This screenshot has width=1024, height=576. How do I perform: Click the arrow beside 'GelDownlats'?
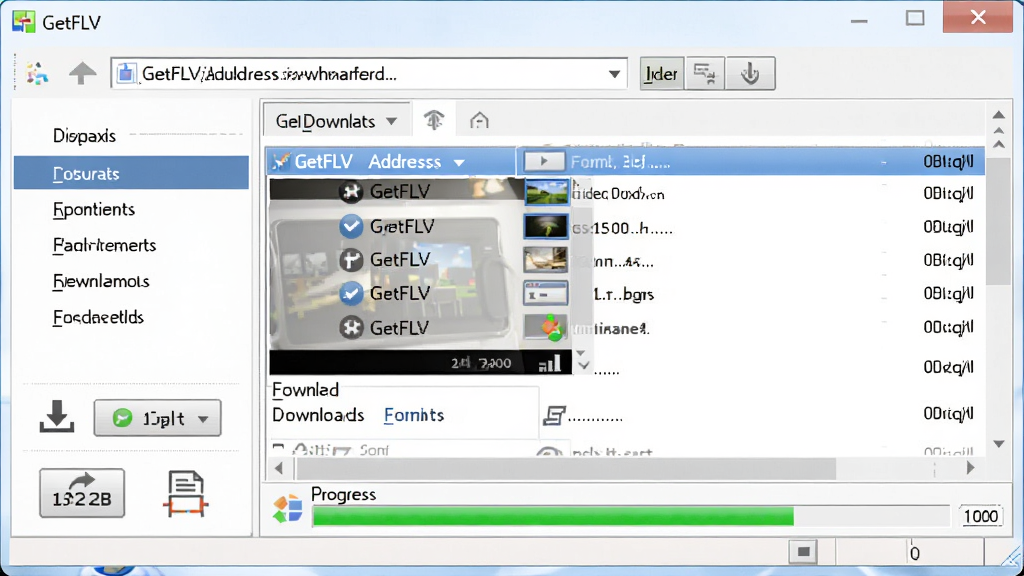coord(391,121)
